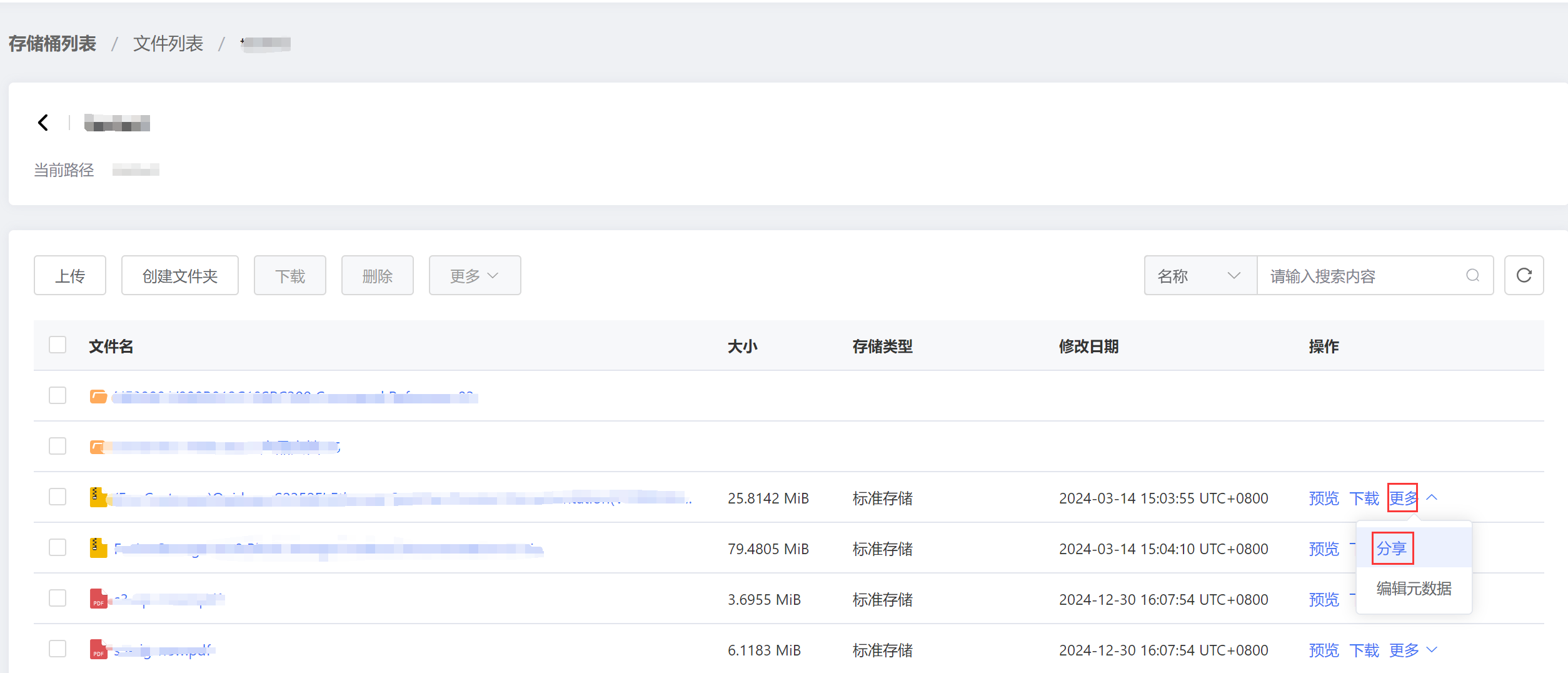Click the refresh icon button
The height and width of the screenshot is (673, 1568).
click(x=1524, y=275)
